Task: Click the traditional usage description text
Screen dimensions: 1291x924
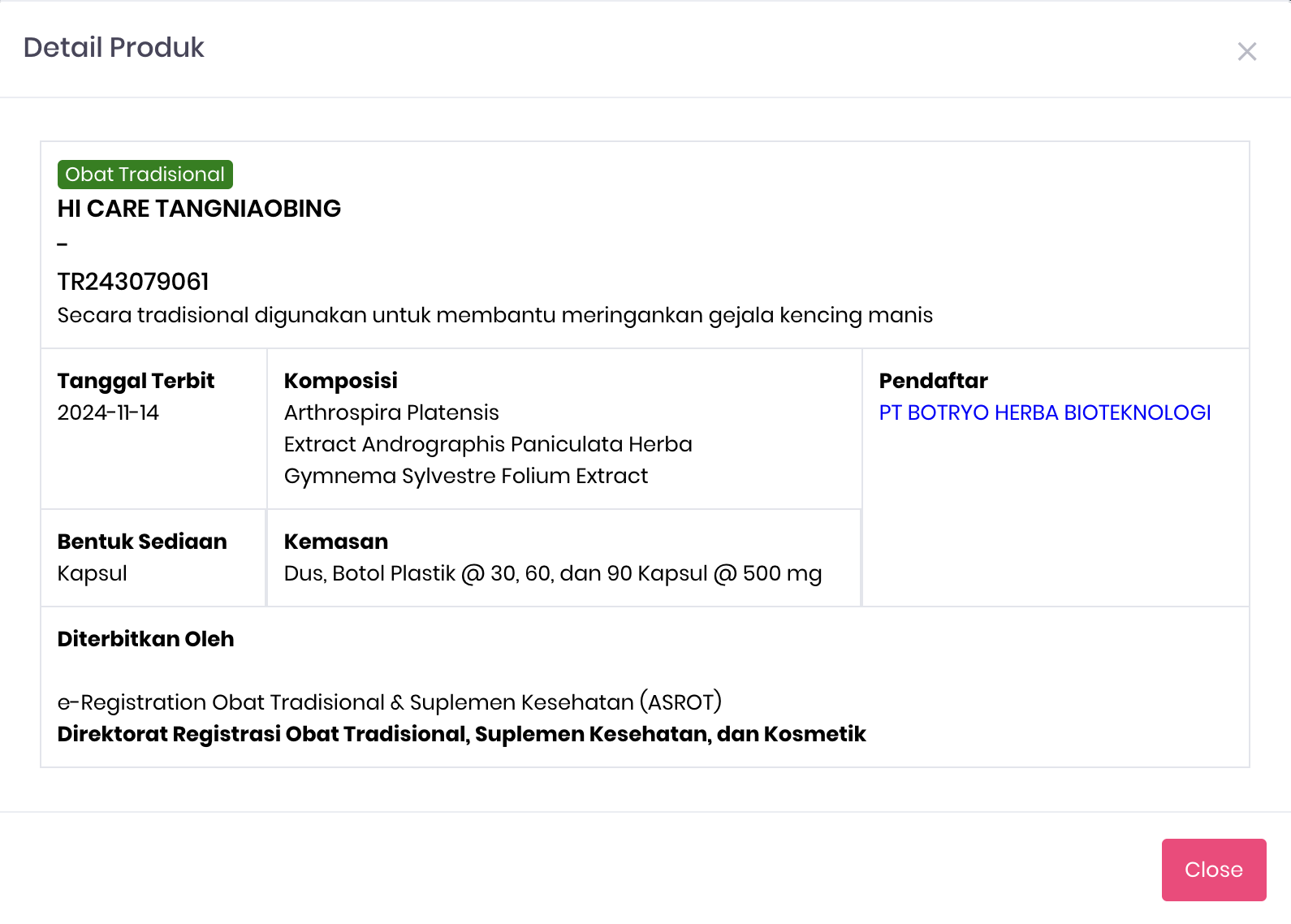Action: pos(494,315)
